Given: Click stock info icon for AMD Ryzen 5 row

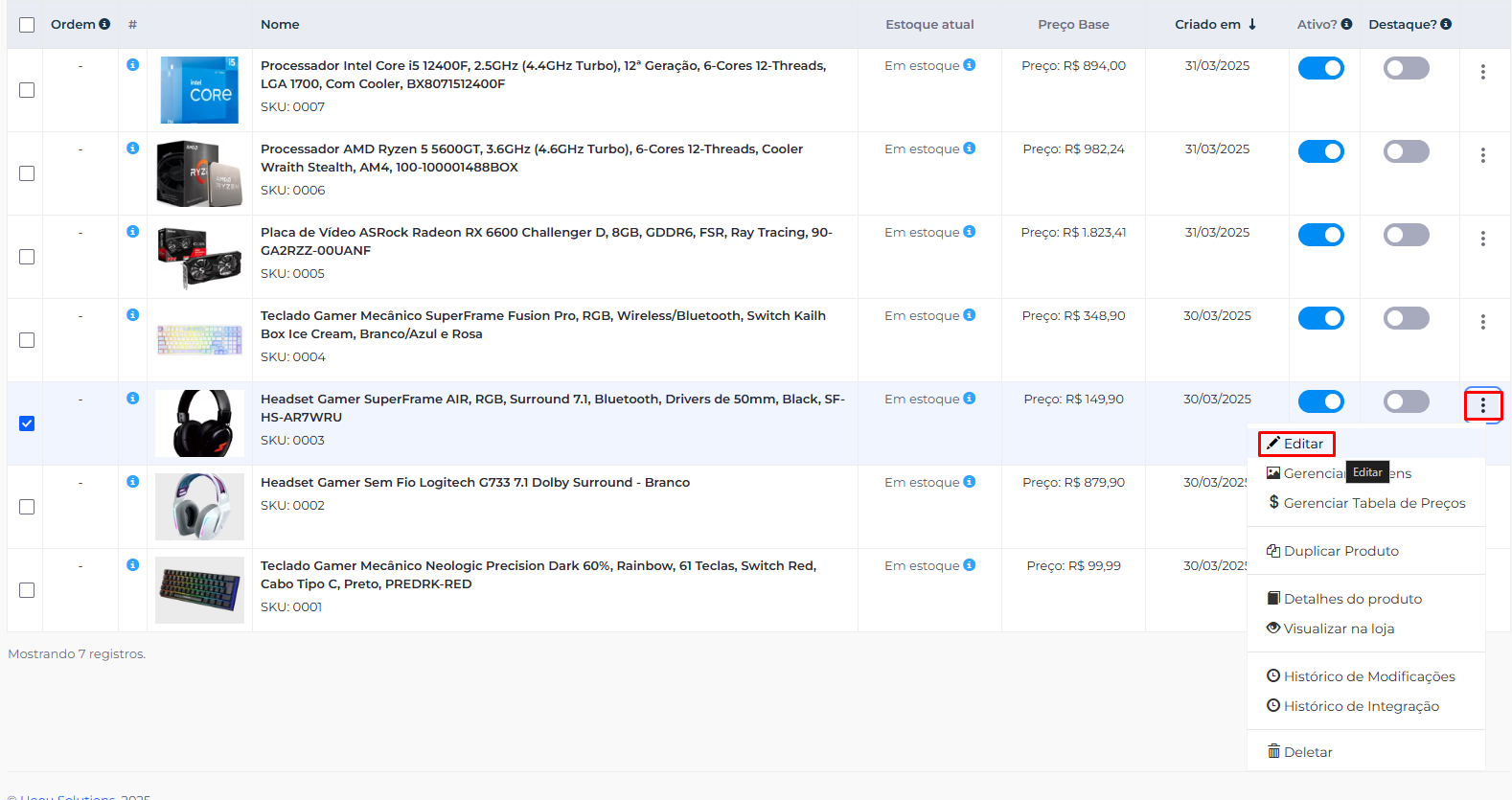Looking at the screenshot, I should coord(970,149).
